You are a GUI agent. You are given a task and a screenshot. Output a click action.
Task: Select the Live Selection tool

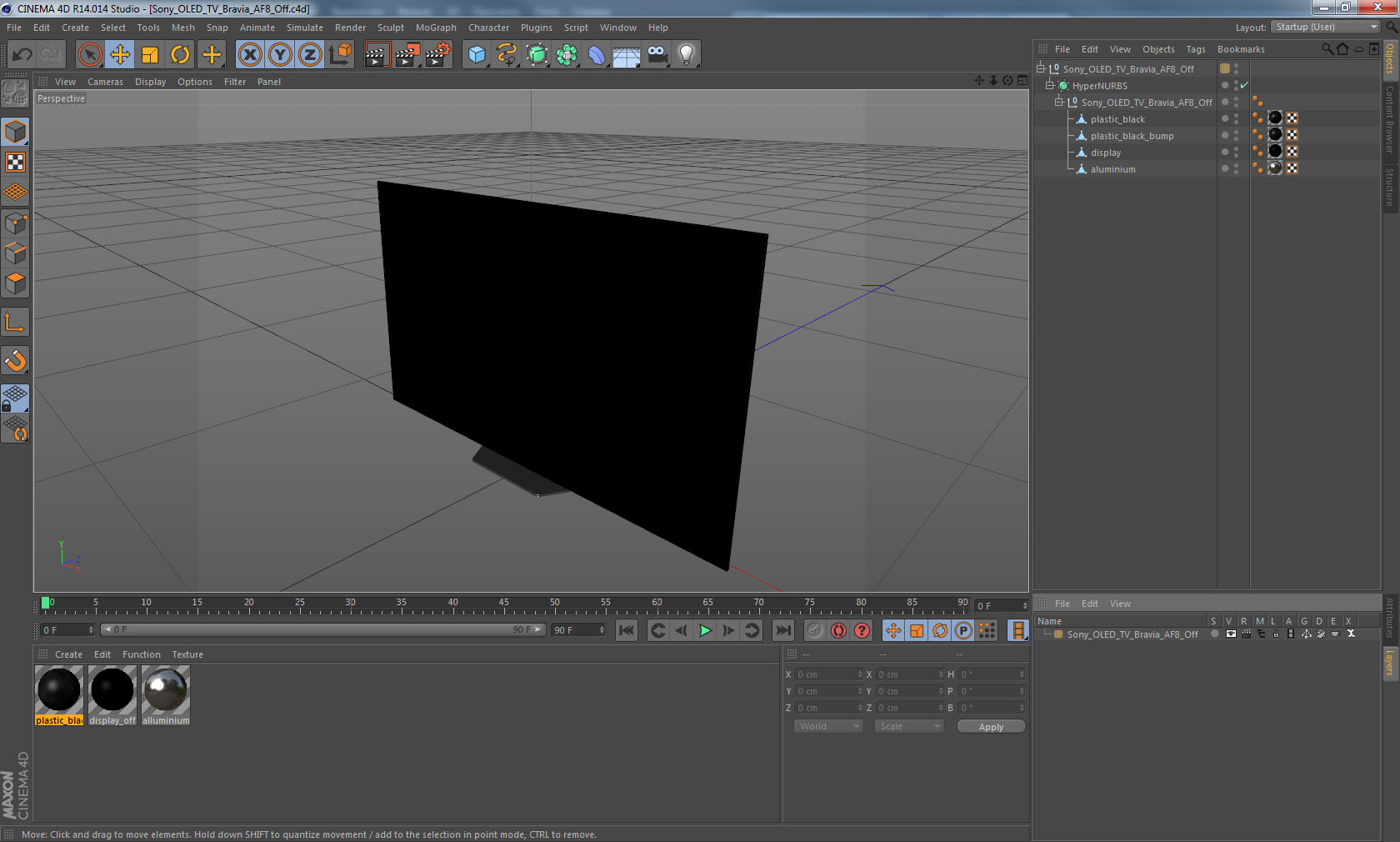click(89, 55)
